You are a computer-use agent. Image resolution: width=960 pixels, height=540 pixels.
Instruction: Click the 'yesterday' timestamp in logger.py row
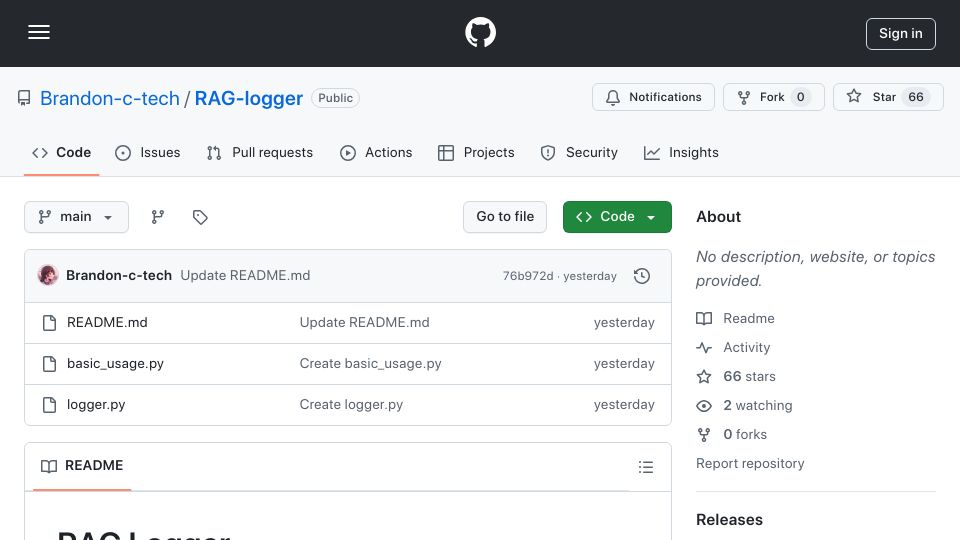pos(624,405)
